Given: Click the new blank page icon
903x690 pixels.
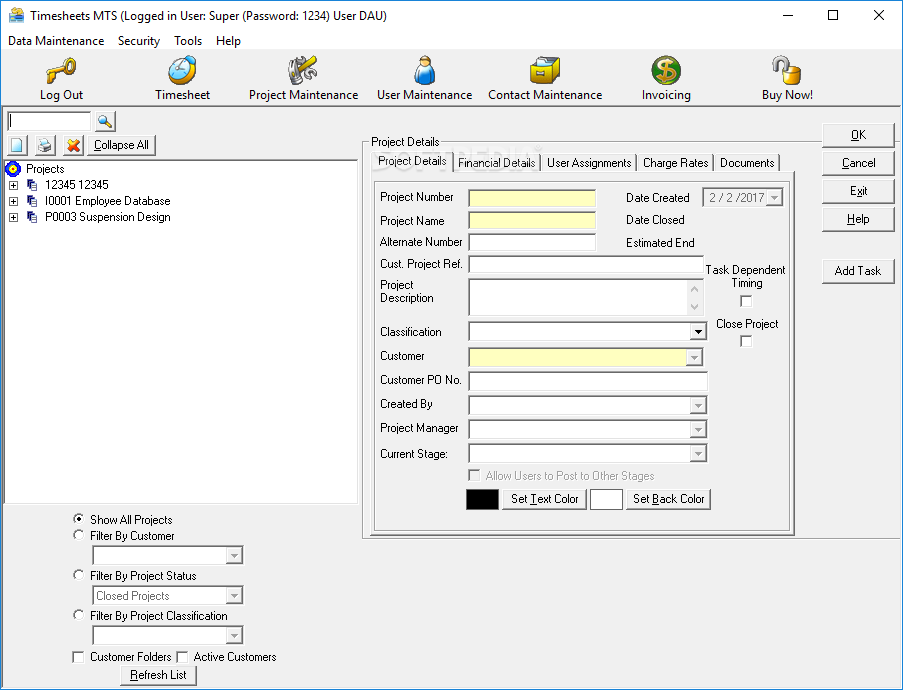Looking at the screenshot, I should tap(17, 145).
